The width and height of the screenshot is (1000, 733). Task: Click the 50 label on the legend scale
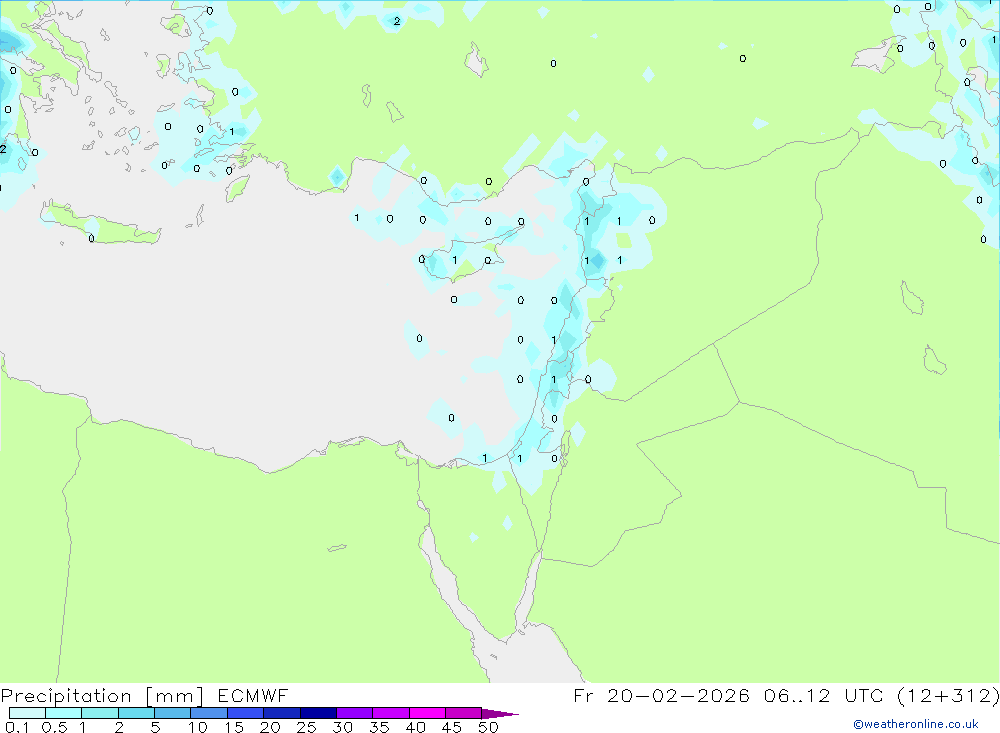pyautogui.click(x=489, y=727)
